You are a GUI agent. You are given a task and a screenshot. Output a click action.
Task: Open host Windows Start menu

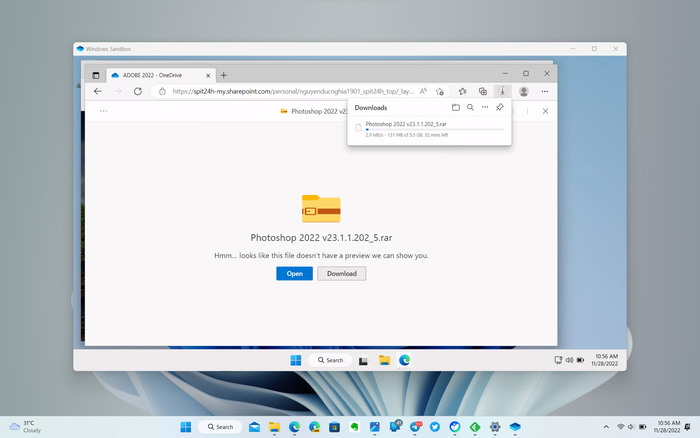click(x=186, y=427)
